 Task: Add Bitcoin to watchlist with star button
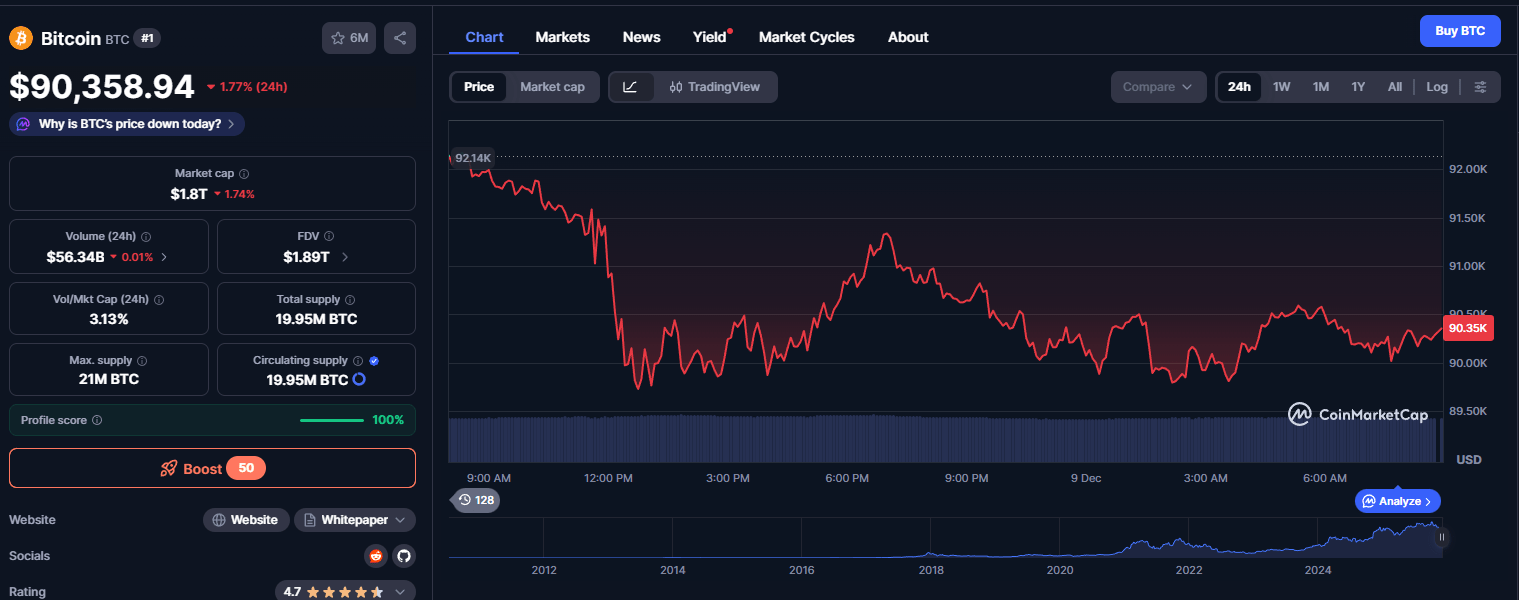tap(349, 38)
